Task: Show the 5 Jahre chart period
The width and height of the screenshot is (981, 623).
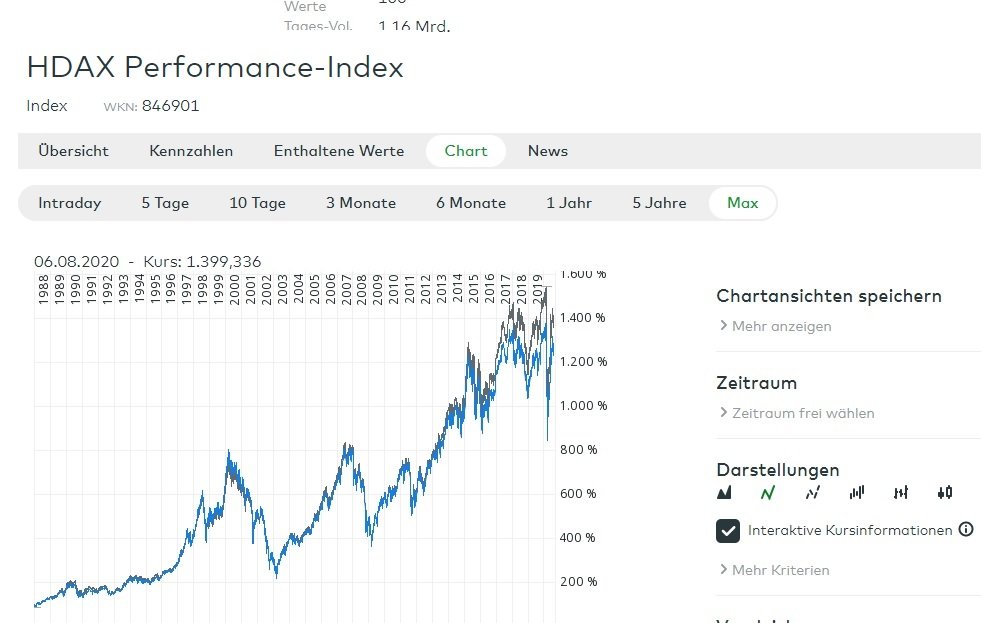Action: click(x=659, y=203)
